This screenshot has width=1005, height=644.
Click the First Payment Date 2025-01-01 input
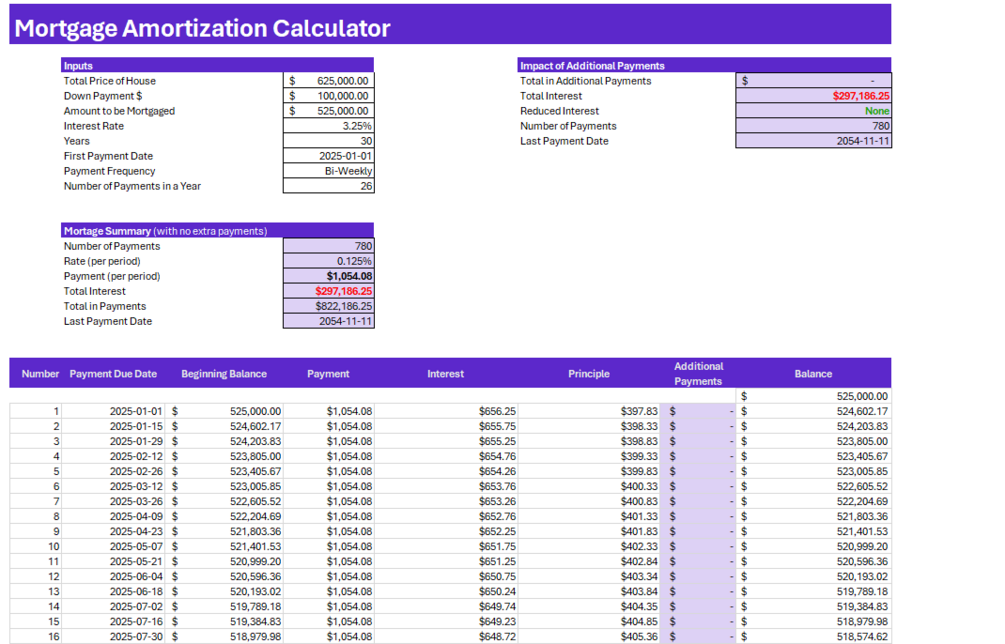tap(329, 156)
